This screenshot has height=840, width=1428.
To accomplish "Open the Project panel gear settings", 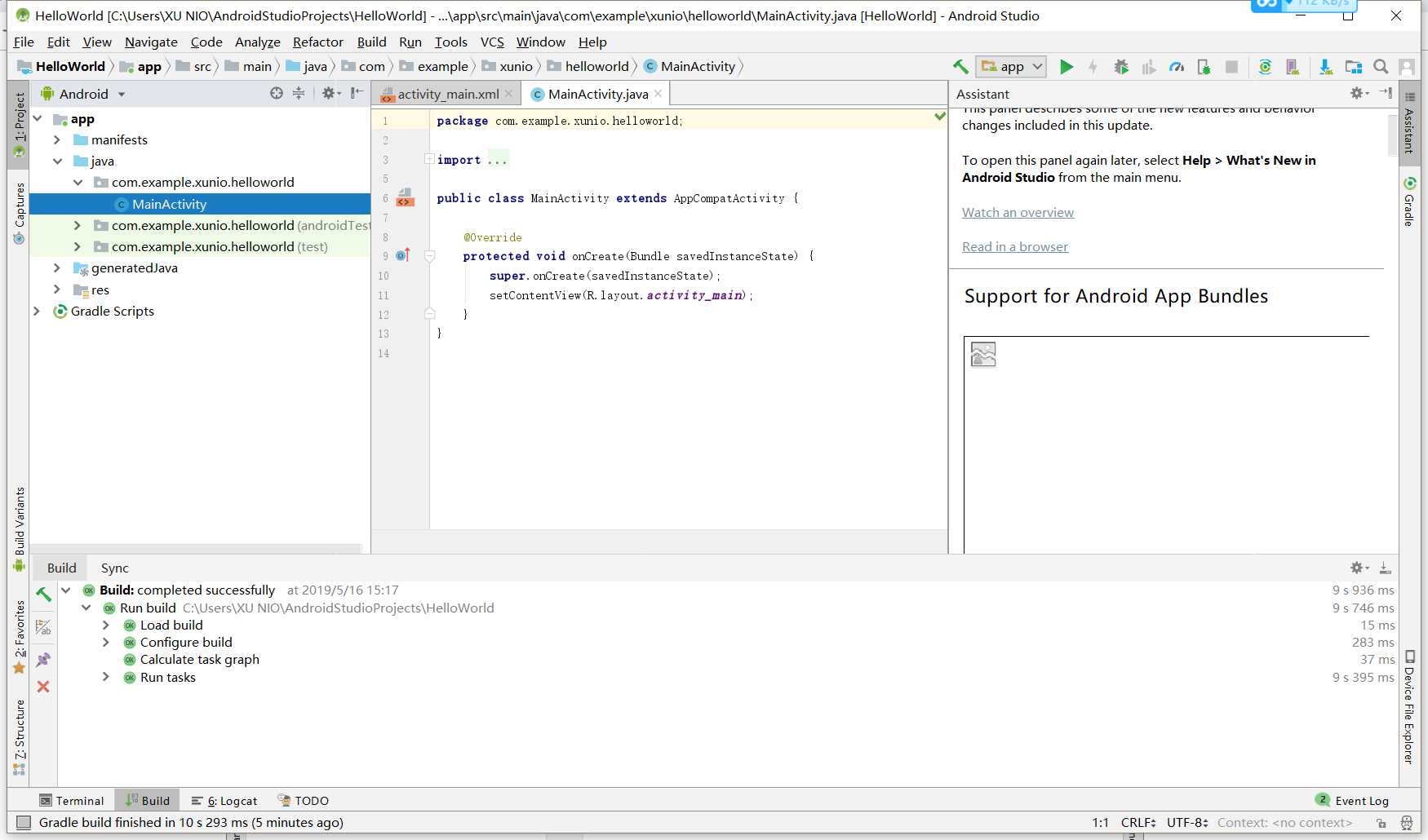I will point(330,93).
